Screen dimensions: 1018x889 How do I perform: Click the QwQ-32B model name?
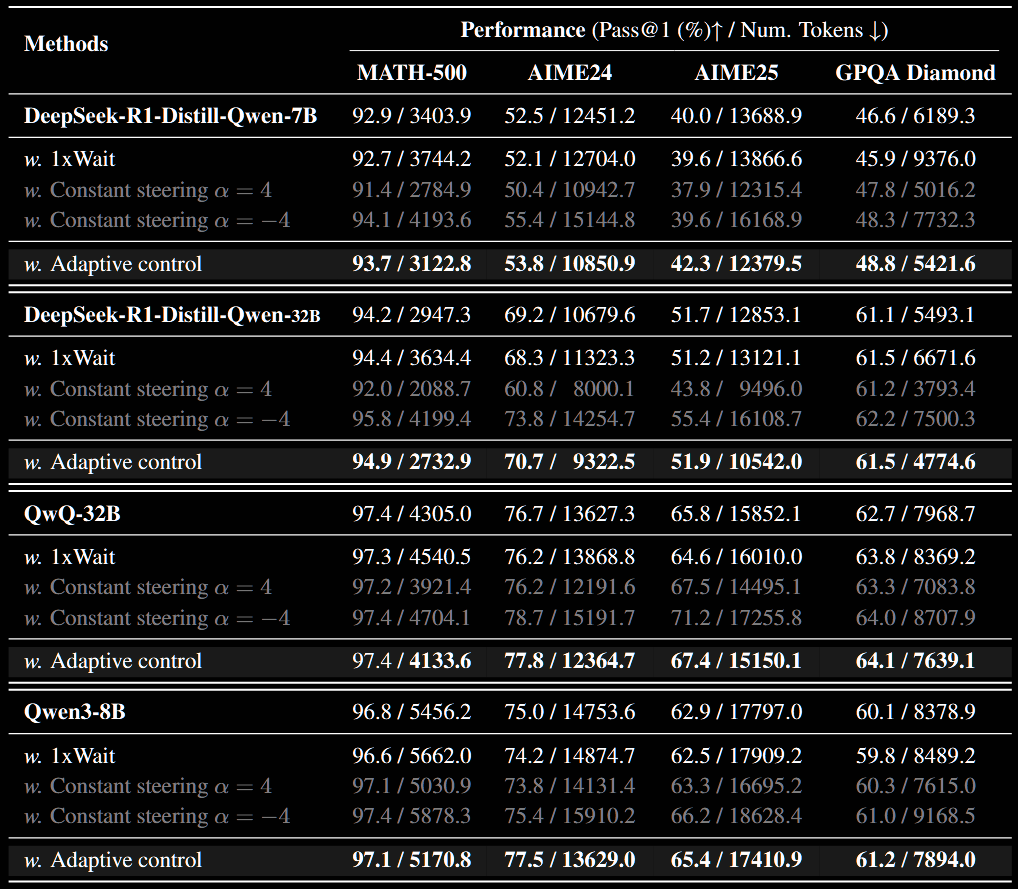point(70,512)
